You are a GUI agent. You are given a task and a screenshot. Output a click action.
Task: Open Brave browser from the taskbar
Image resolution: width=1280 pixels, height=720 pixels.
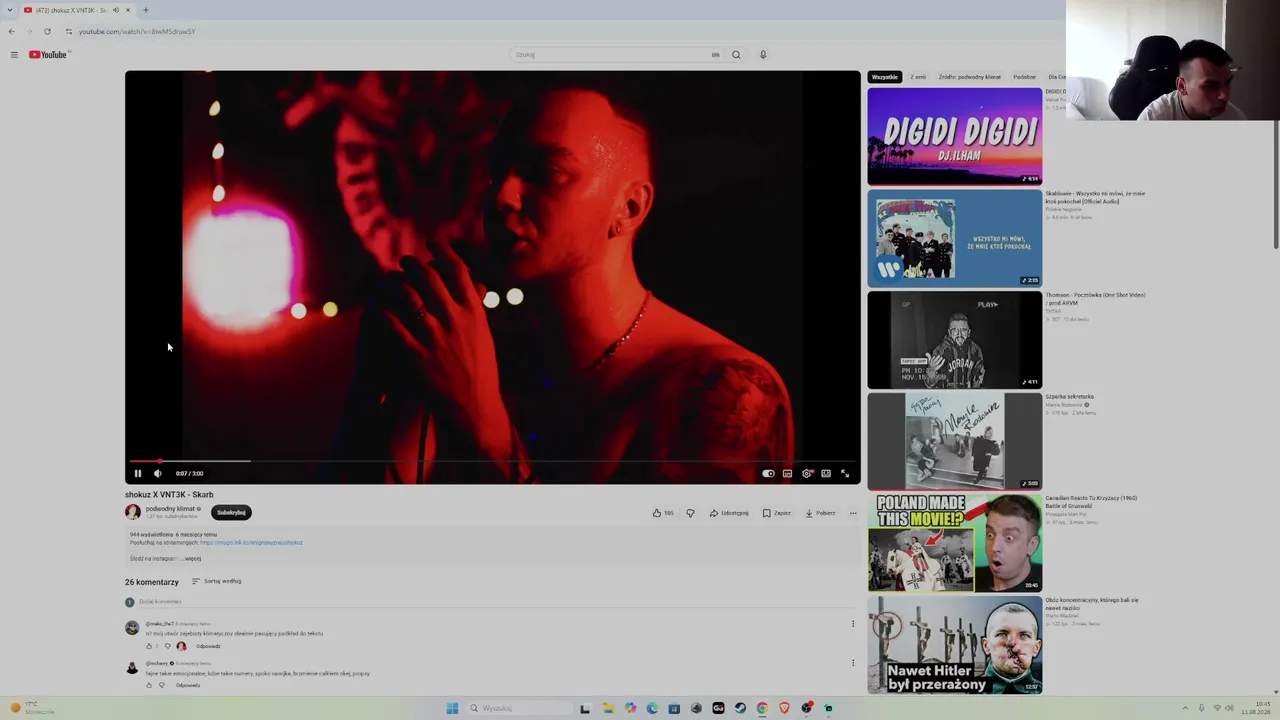tap(784, 708)
